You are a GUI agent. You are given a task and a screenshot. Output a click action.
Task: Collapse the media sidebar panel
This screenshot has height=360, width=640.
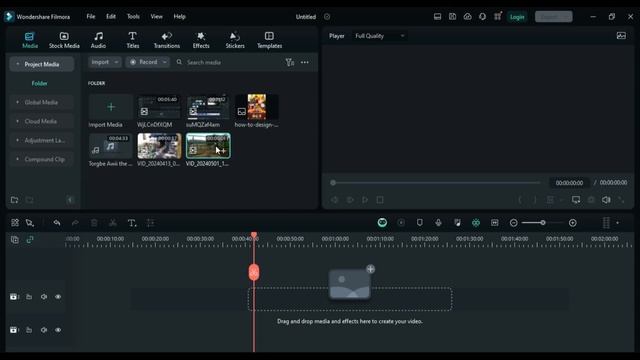tap(70, 200)
